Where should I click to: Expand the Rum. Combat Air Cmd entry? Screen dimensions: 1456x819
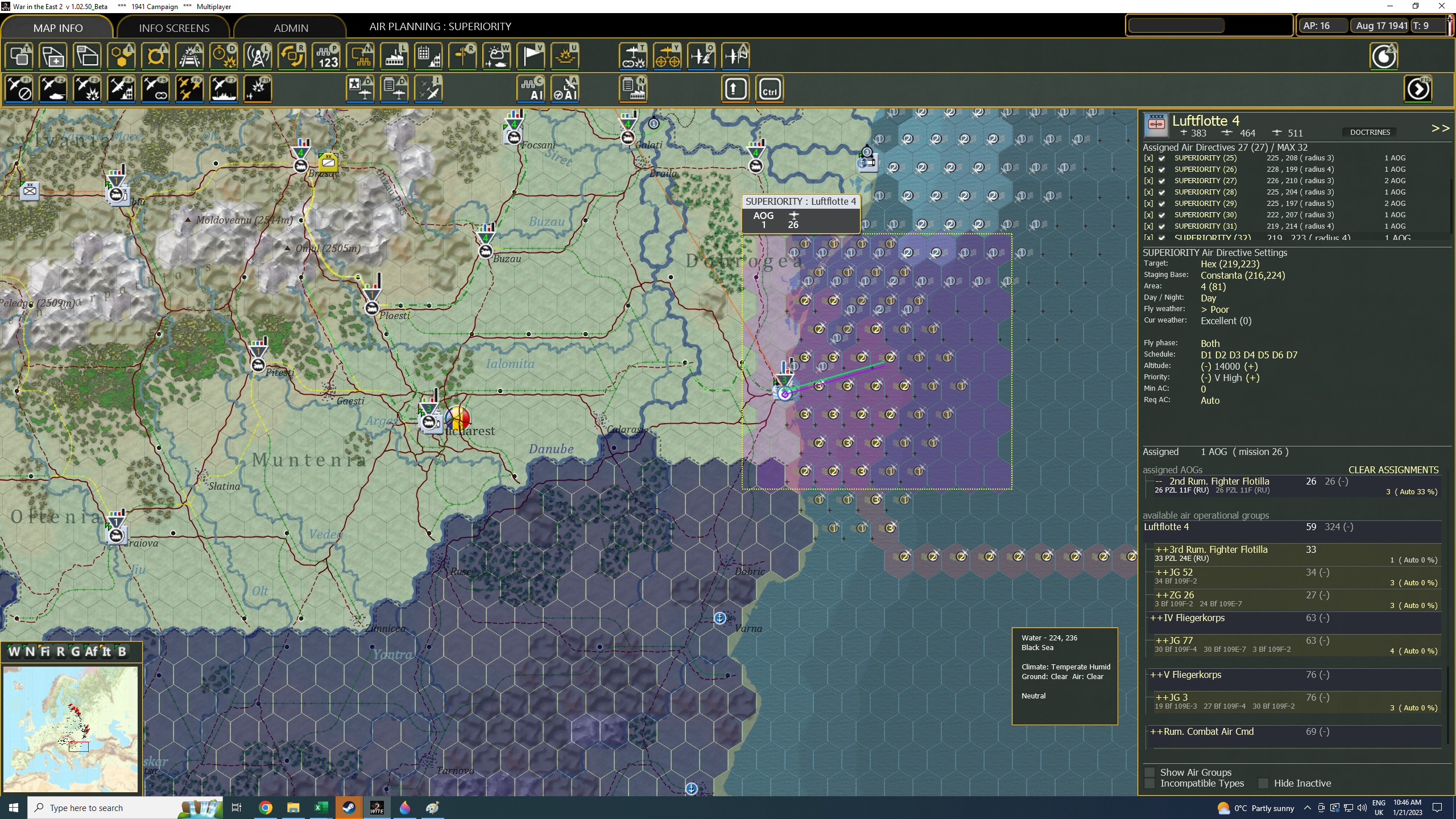tap(1156, 731)
